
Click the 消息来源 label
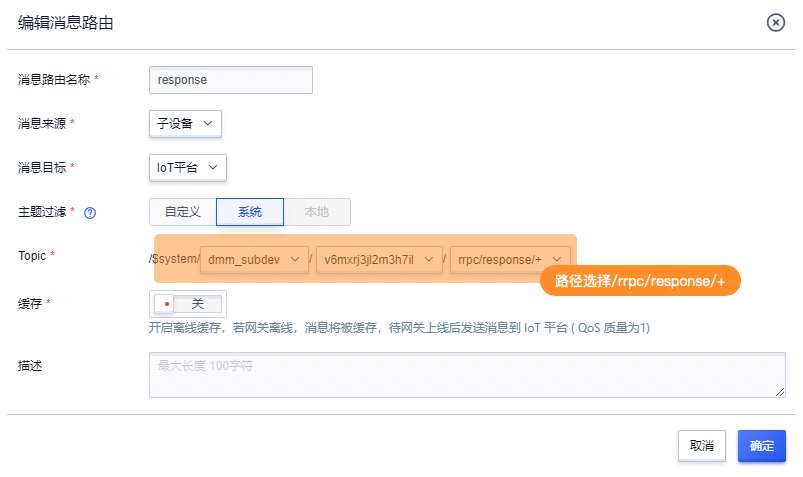coord(42,123)
